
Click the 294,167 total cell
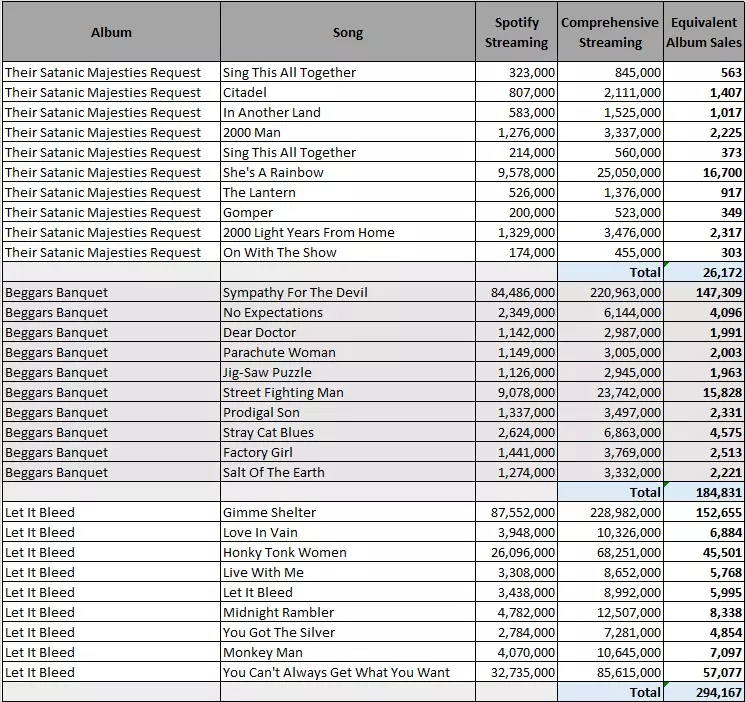pyautogui.click(x=704, y=692)
